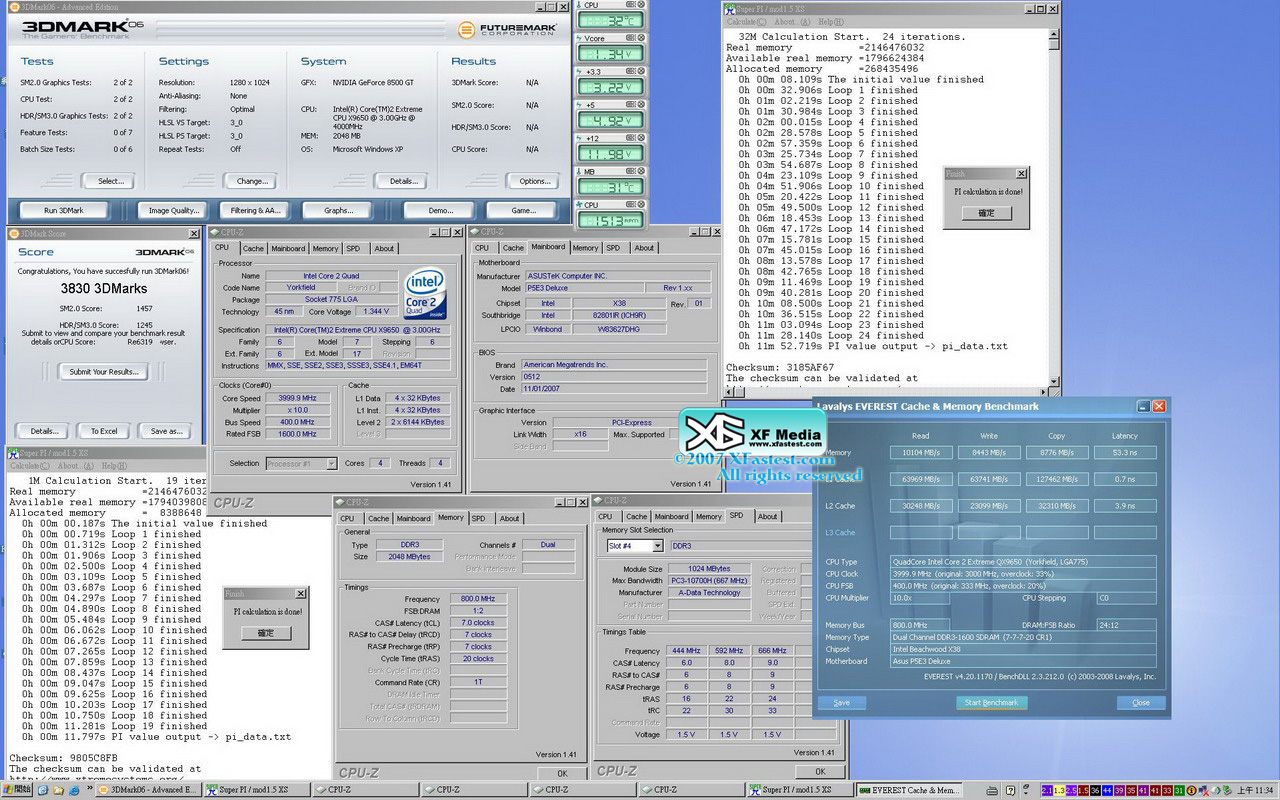1280x800 pixels.
Task: Close the CPU temperature probe widget
Action: [x=641, y=5]
